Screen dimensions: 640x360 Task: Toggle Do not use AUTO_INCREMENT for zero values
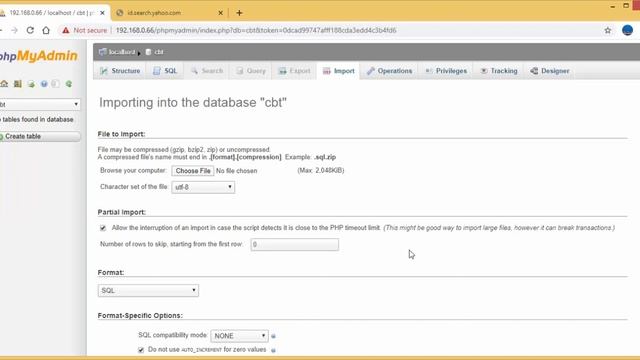(141, 350)
